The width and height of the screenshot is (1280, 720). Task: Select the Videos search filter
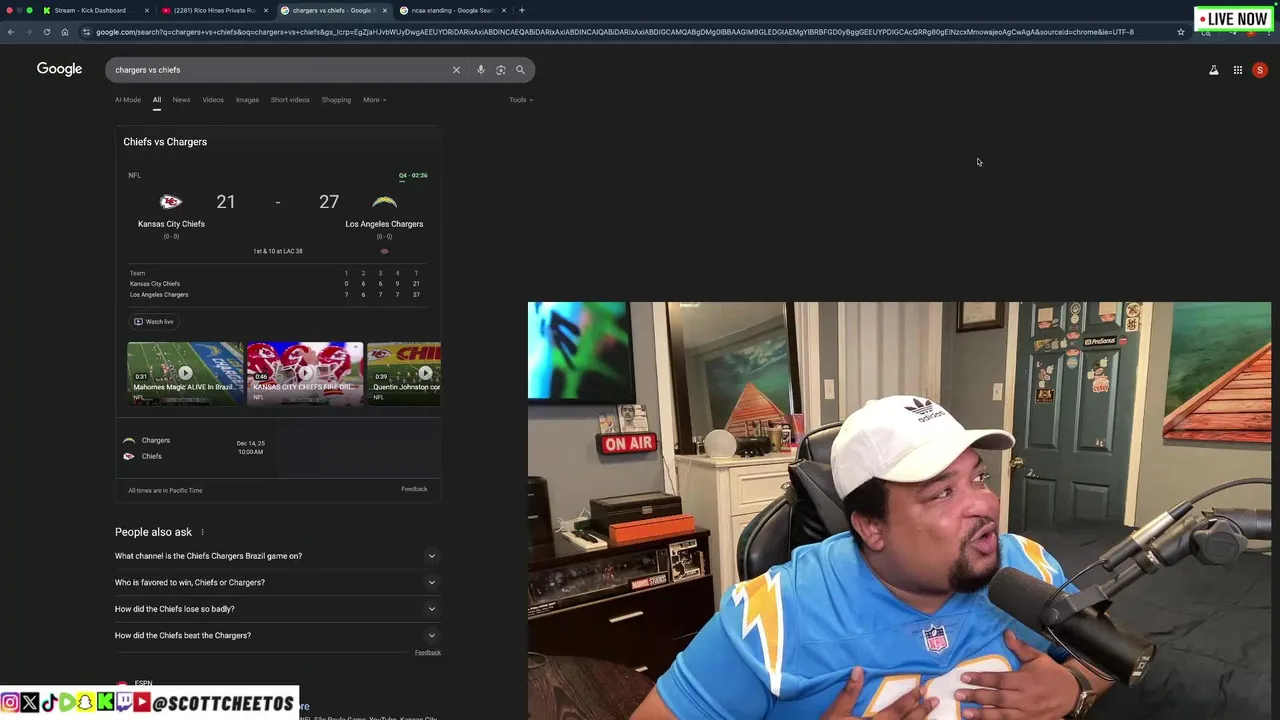tap(213, 100)
